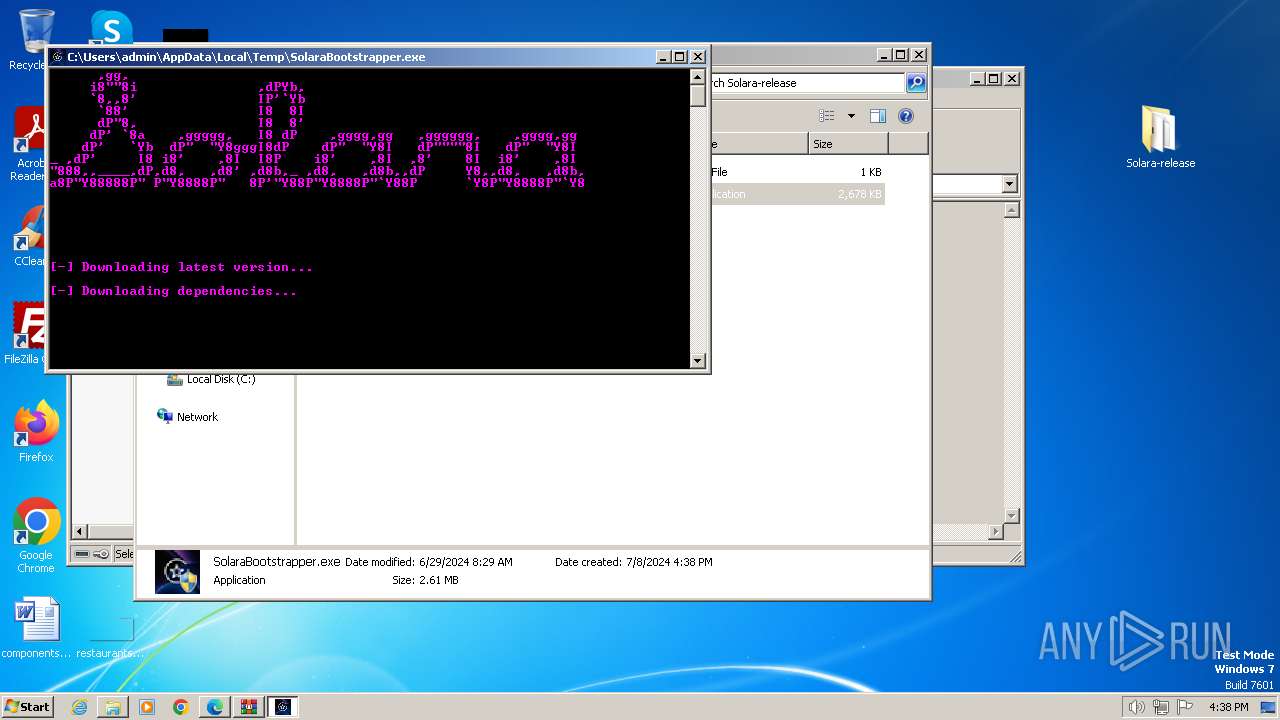
Task: Select the 1 KB file row
Action: 797,172
